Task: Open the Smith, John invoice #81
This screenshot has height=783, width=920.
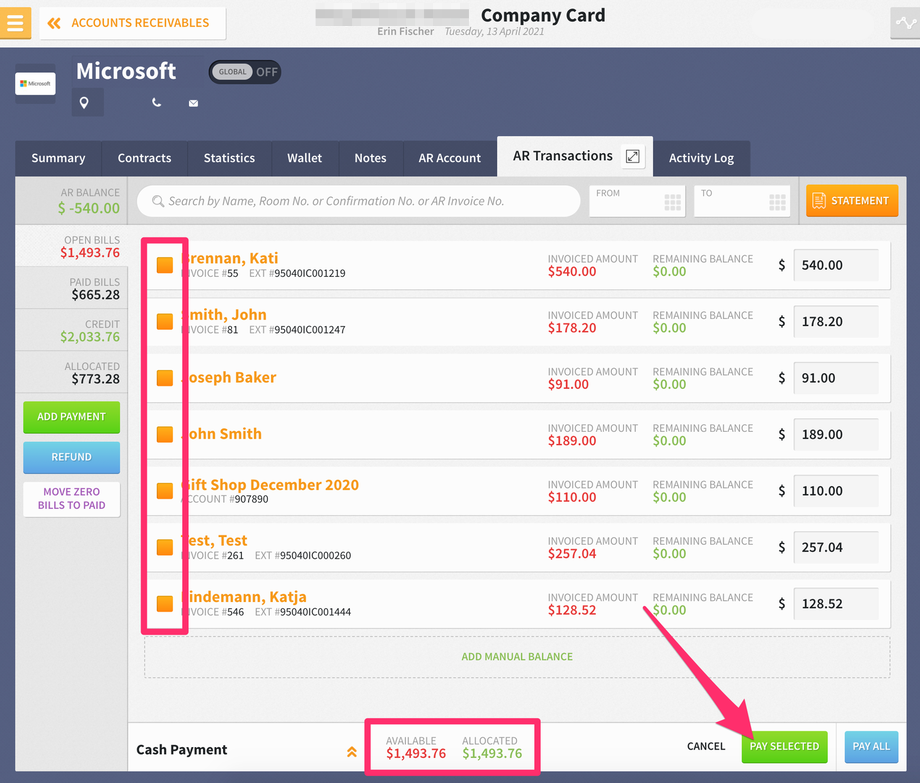Action: (x=225, y=314)
